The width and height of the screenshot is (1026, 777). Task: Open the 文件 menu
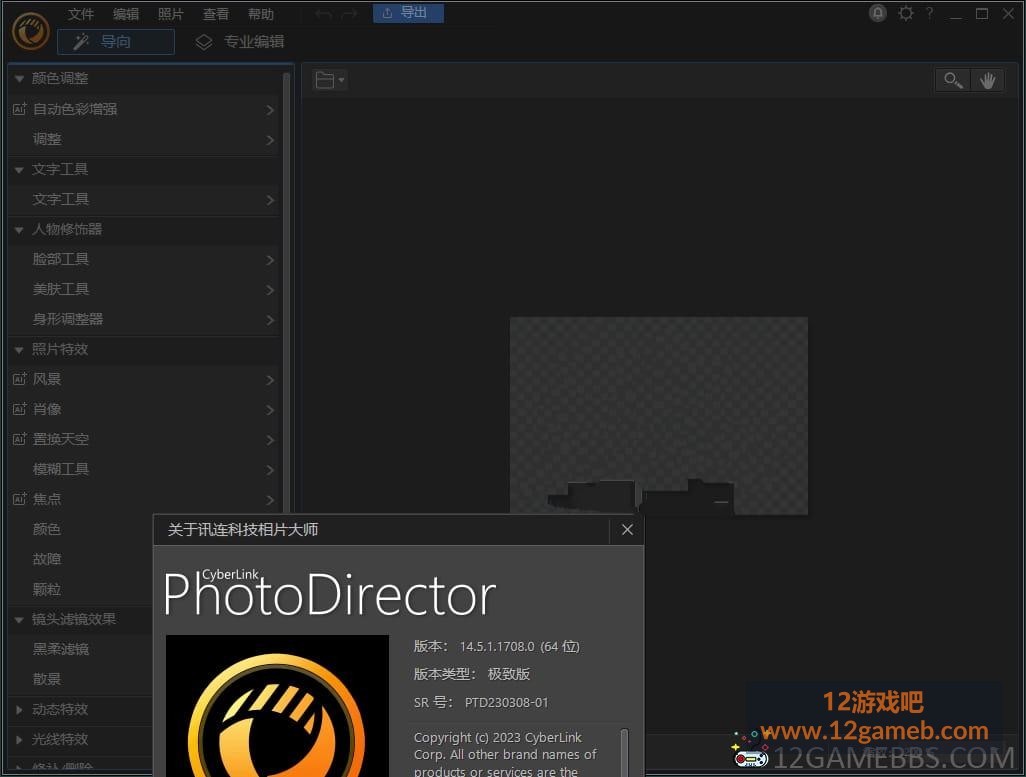click(81, 14)
